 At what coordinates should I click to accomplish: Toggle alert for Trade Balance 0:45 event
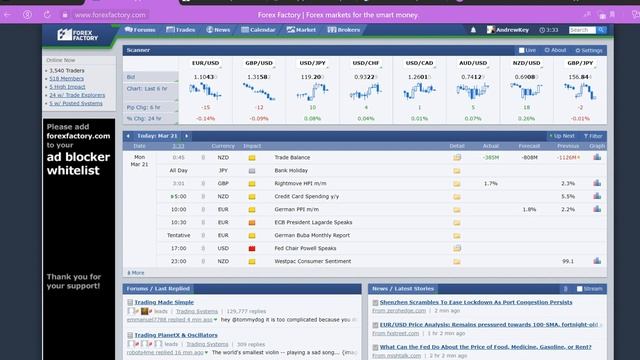[x=203, y=158]
